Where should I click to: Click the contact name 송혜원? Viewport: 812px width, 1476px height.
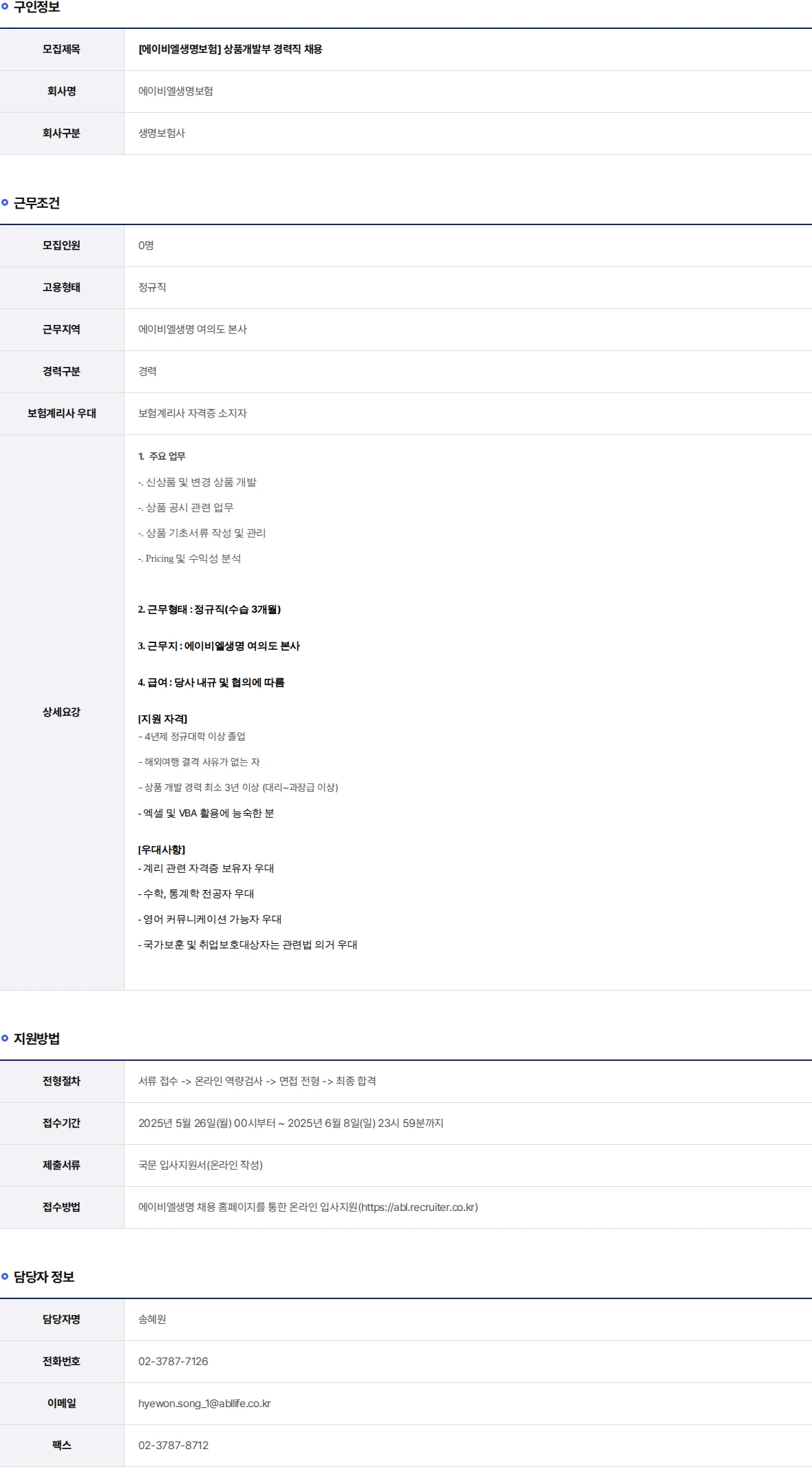[x=152, y=1320]
